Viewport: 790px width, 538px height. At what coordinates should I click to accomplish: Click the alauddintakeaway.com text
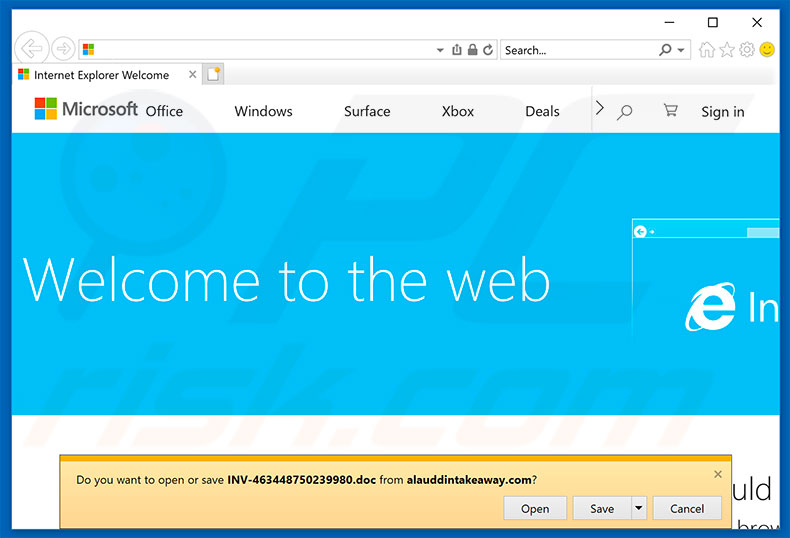(x=469, y=480)
